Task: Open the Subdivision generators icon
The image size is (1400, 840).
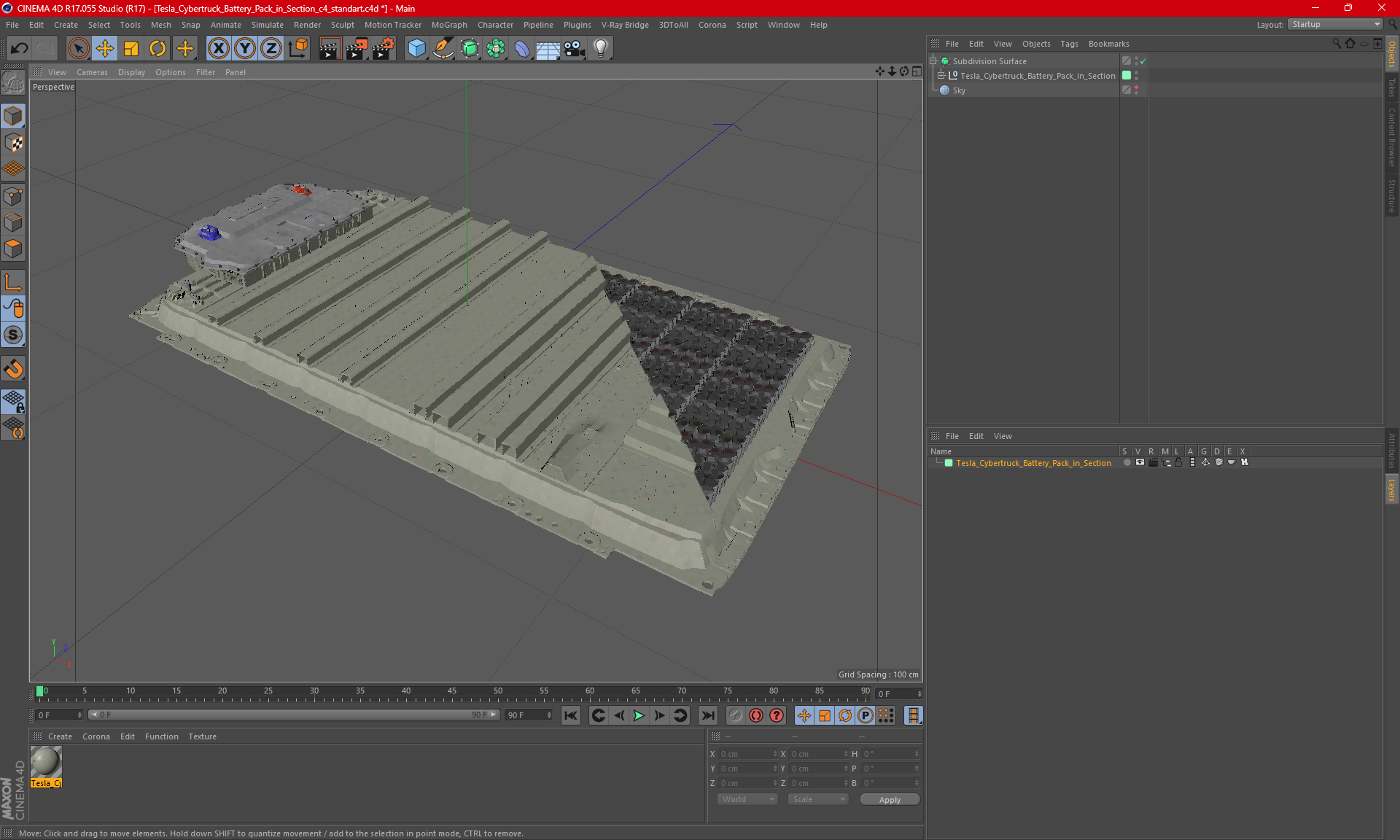Action: click(470, 49)
